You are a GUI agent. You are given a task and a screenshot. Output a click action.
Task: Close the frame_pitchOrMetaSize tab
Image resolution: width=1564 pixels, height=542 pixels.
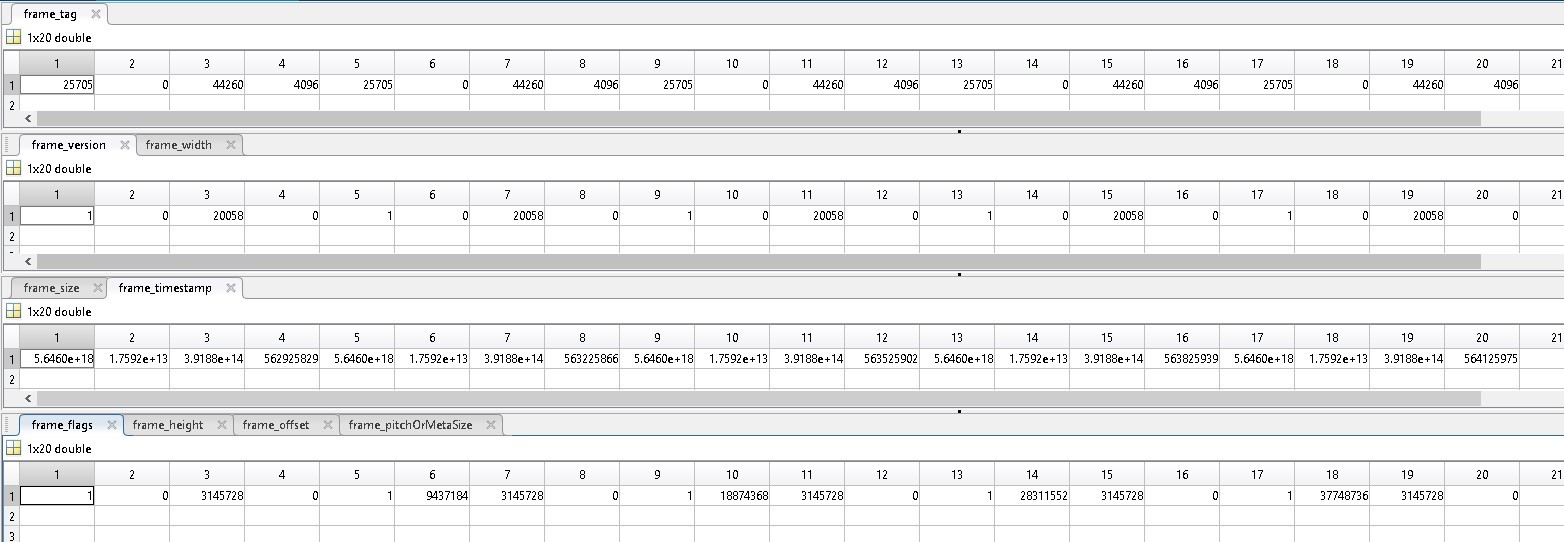coord(490,425)
